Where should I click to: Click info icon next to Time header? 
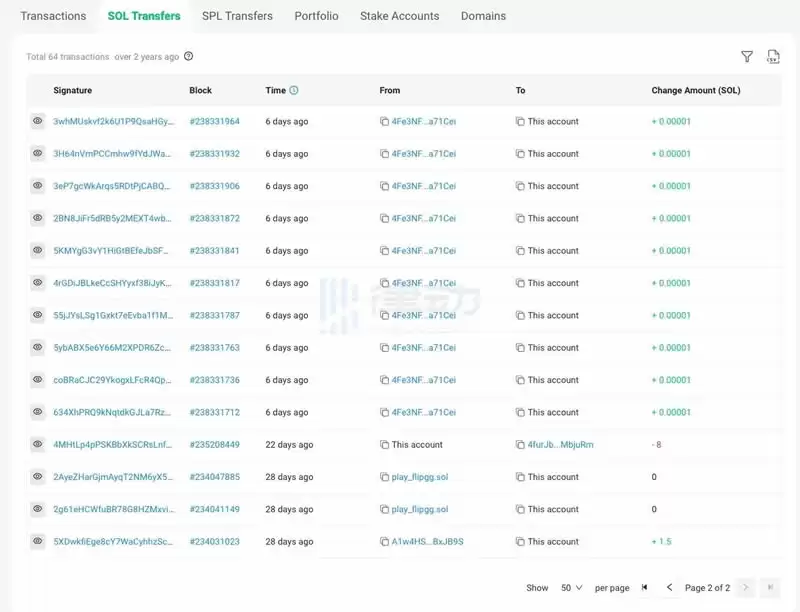pos(294,90)
